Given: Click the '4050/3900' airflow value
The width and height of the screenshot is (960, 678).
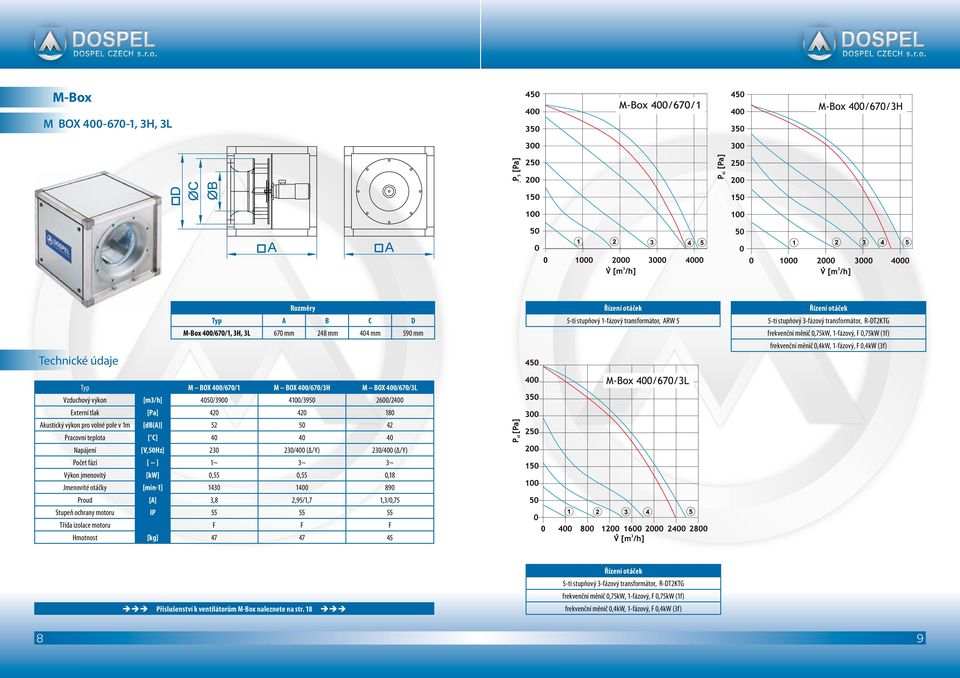Looking at the screenshot, I should click(214, 400).
